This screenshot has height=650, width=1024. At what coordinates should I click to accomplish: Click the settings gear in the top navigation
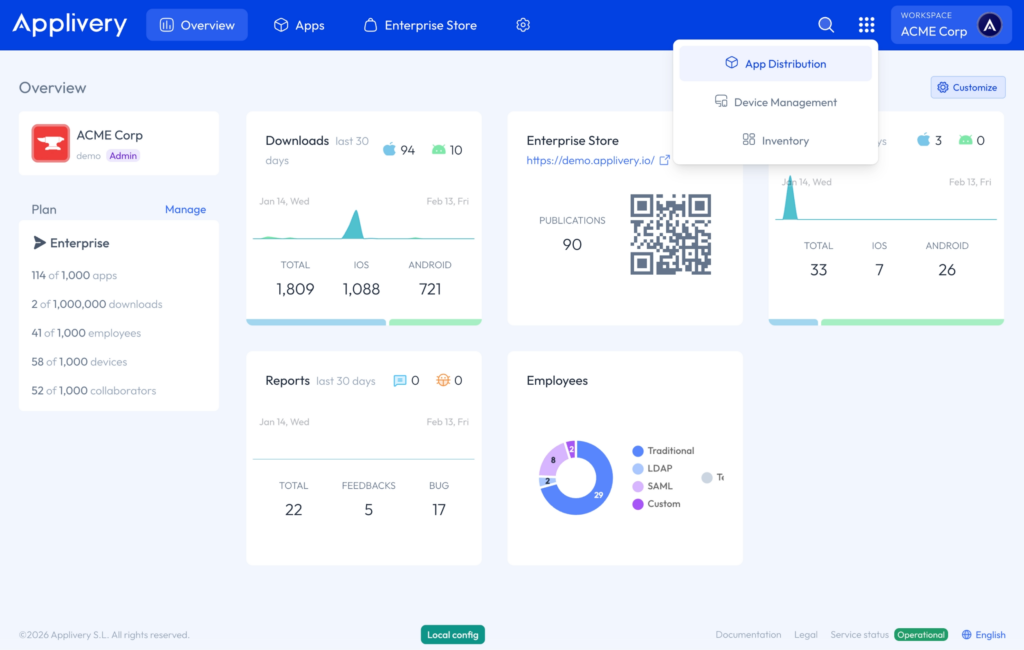click(x=522, y=24)
